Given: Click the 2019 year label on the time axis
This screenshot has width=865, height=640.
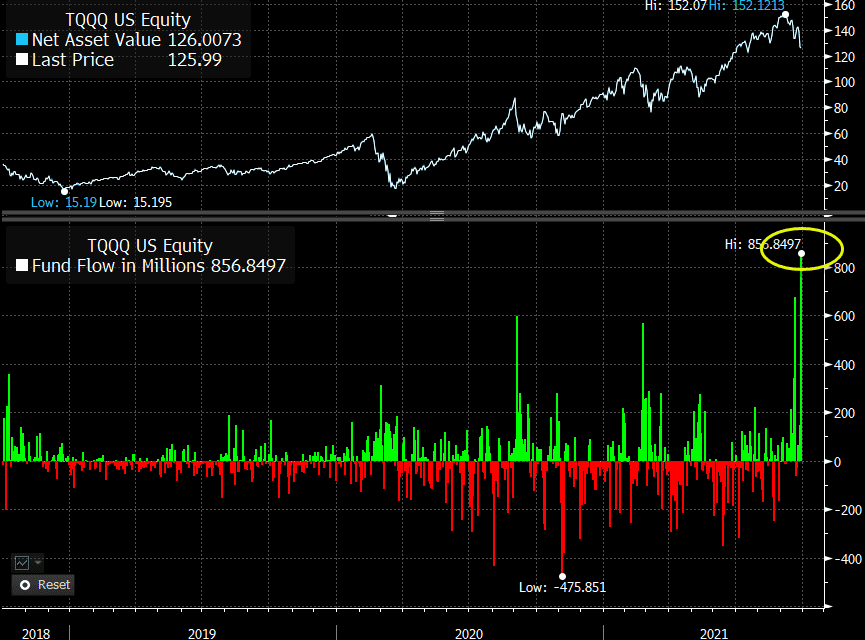Looking at the screenshot, I should pyautogui.click(x=202, y=633).
